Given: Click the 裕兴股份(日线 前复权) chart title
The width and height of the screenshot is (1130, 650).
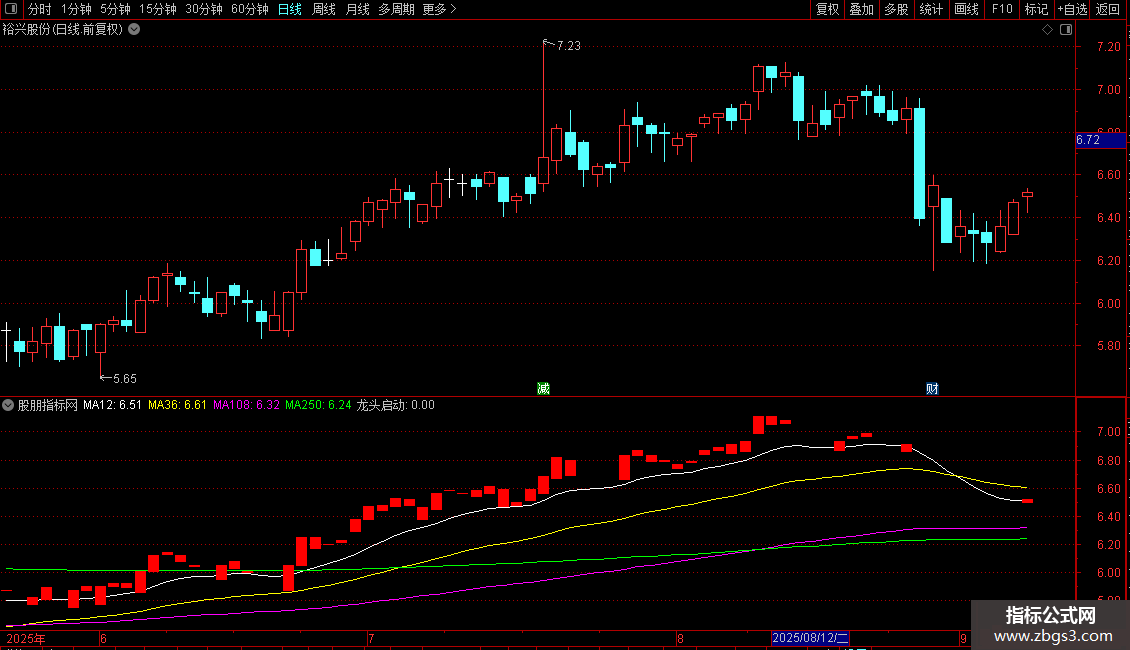Looking at the screenshot, I should [x=63, y=30].
